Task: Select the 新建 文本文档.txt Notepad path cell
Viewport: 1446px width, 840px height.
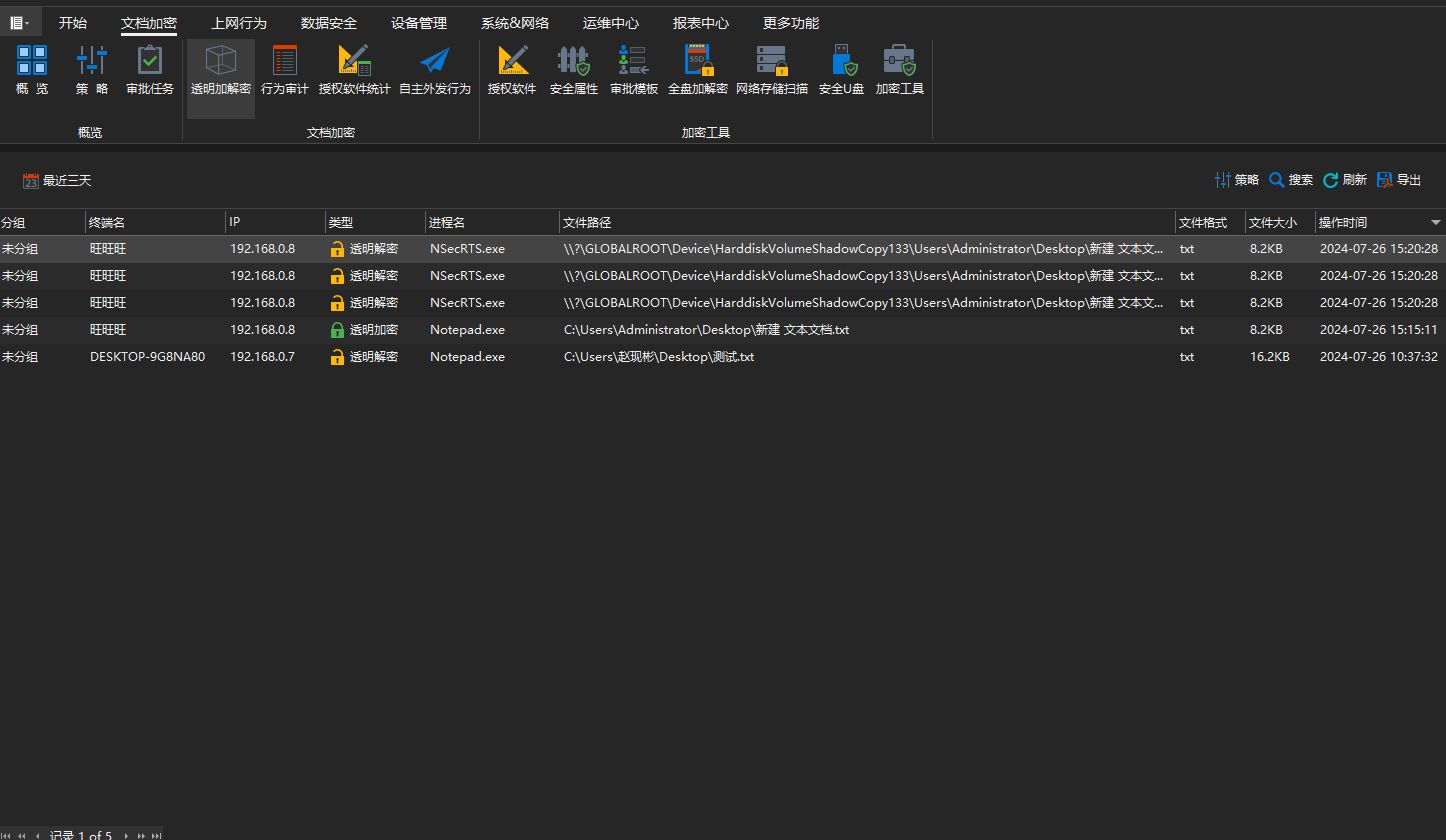Action: 706,330
